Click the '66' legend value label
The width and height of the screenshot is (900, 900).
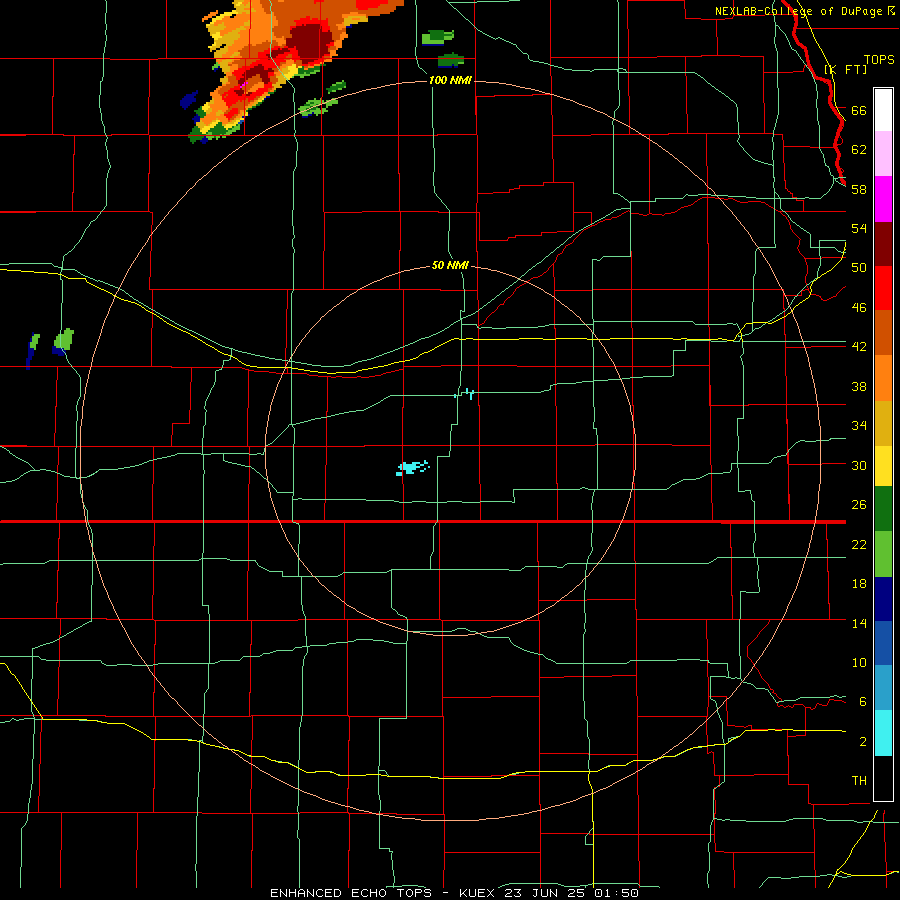coord(859,111)
